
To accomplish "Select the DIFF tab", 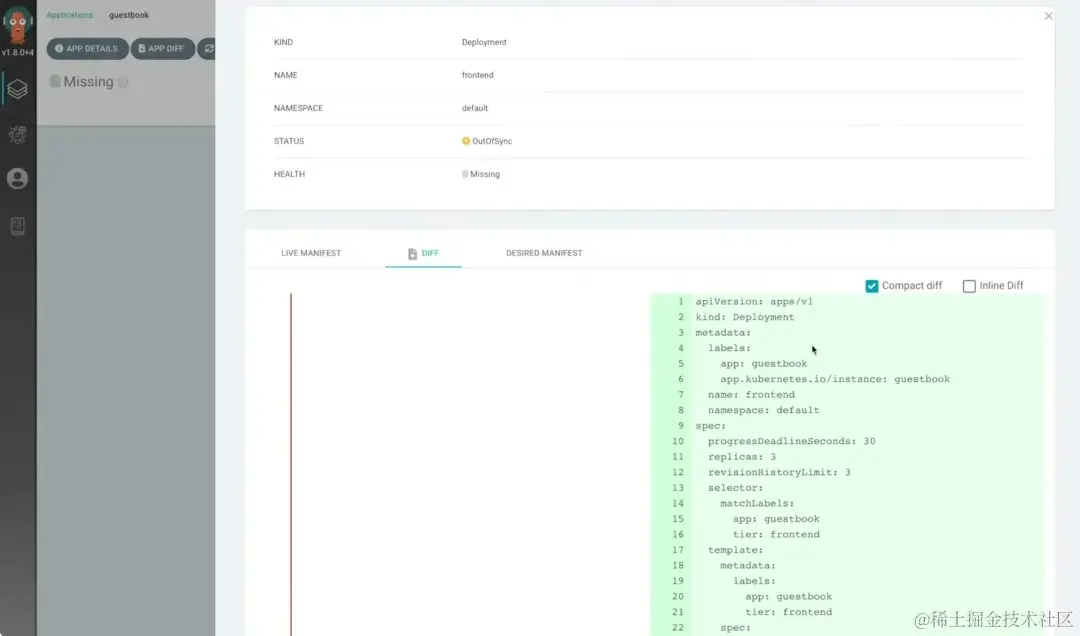I will coord(423,253).
